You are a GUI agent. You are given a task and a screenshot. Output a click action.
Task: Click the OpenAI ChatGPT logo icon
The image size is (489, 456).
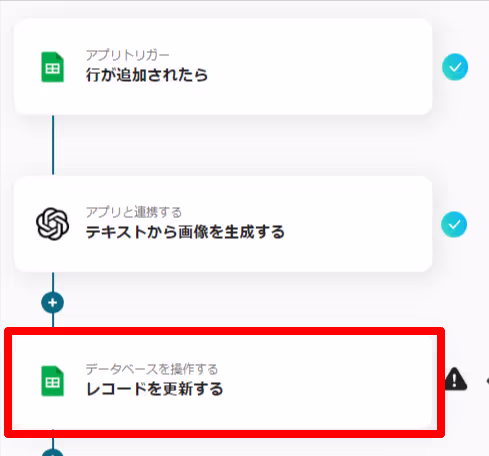tap(52, 224)
